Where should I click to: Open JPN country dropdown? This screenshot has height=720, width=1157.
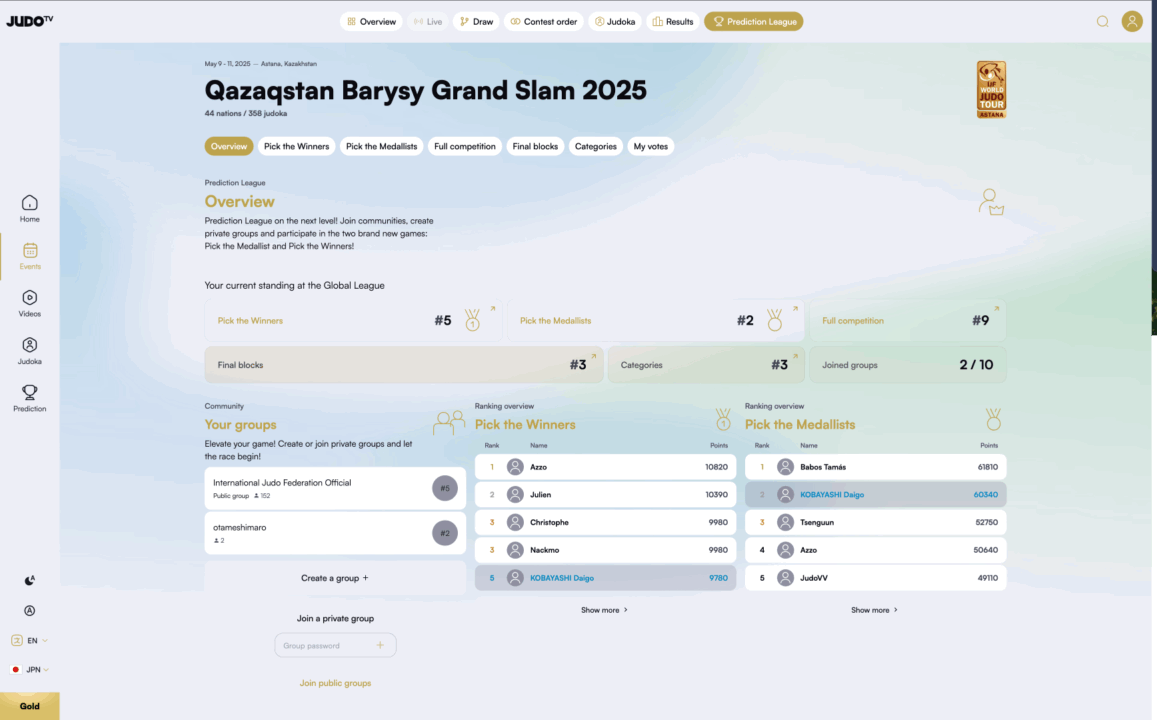point(30,670)
